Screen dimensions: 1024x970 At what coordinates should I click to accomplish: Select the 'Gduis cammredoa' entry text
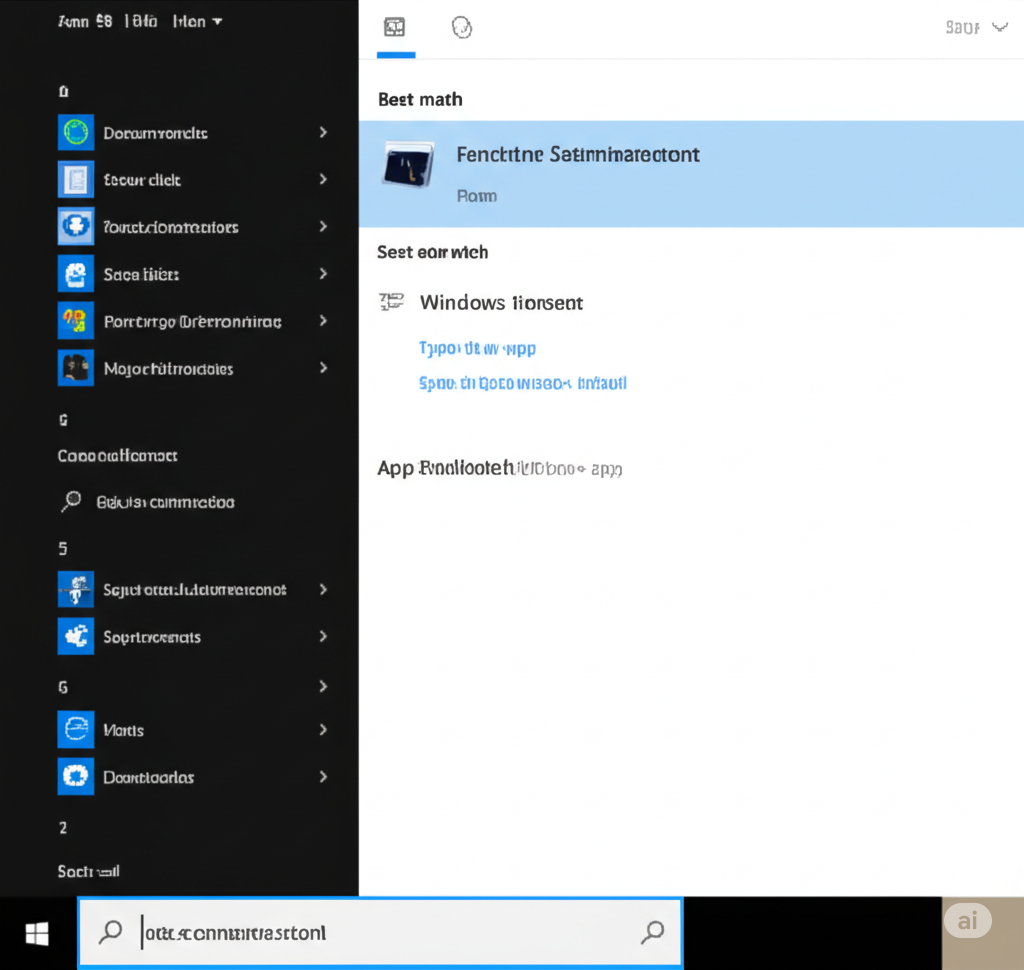point(165,502)
